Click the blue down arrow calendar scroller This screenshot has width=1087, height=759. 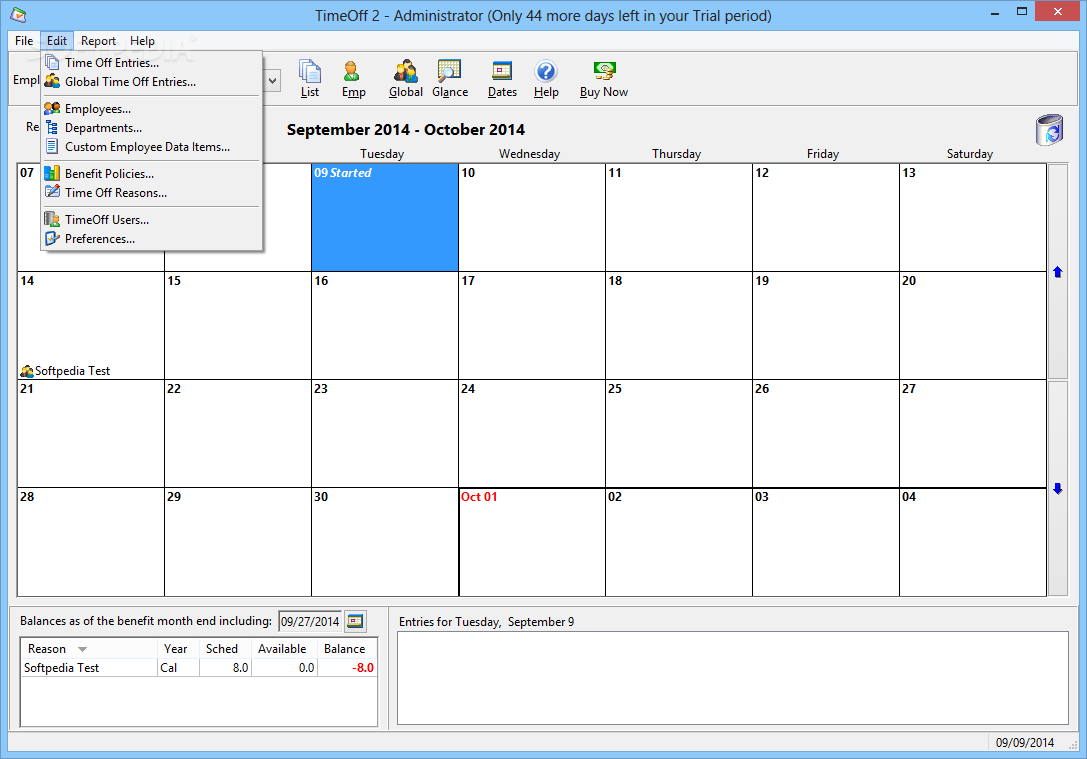tap(1057, 489)
